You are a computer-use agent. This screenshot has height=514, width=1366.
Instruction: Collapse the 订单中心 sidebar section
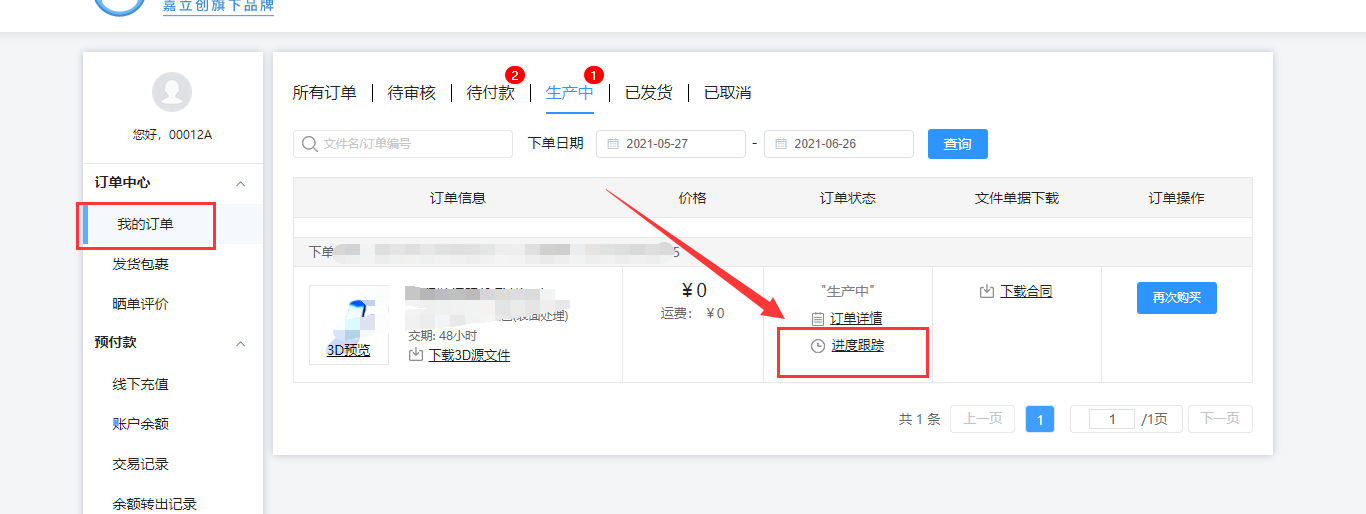coord(240,183)
